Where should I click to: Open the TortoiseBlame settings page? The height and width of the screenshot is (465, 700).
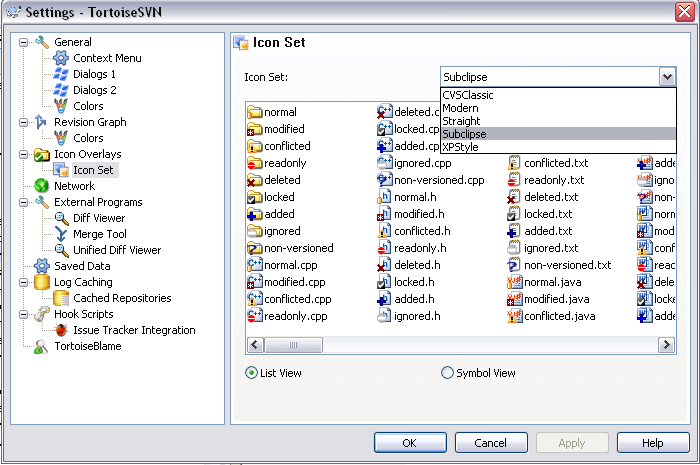(x=88, y=346)
